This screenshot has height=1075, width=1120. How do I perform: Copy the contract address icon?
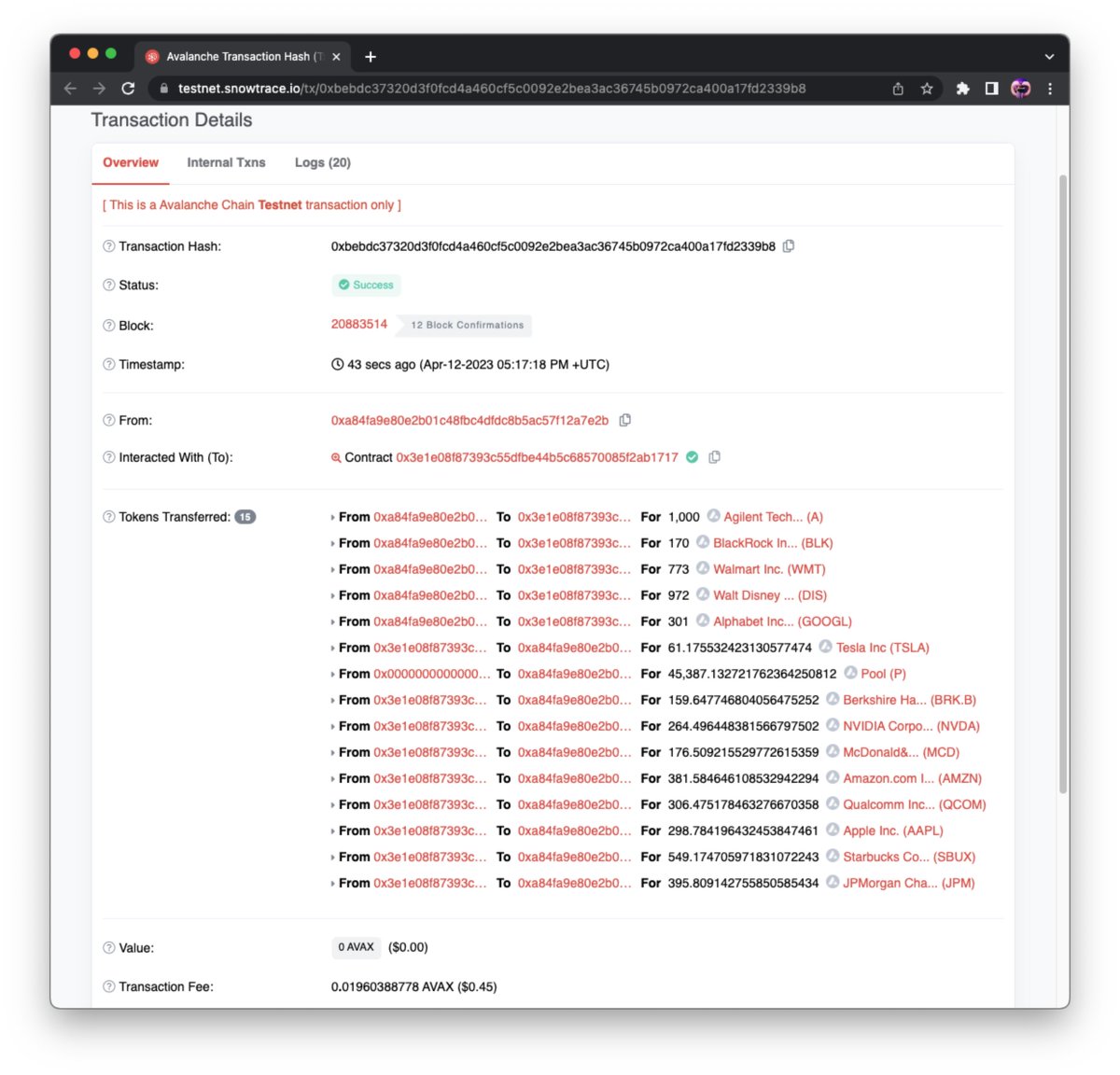715,457
